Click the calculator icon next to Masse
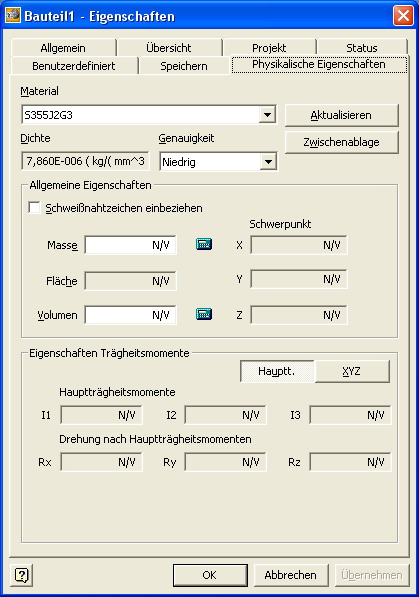419x597 pixels. [204, 244]
